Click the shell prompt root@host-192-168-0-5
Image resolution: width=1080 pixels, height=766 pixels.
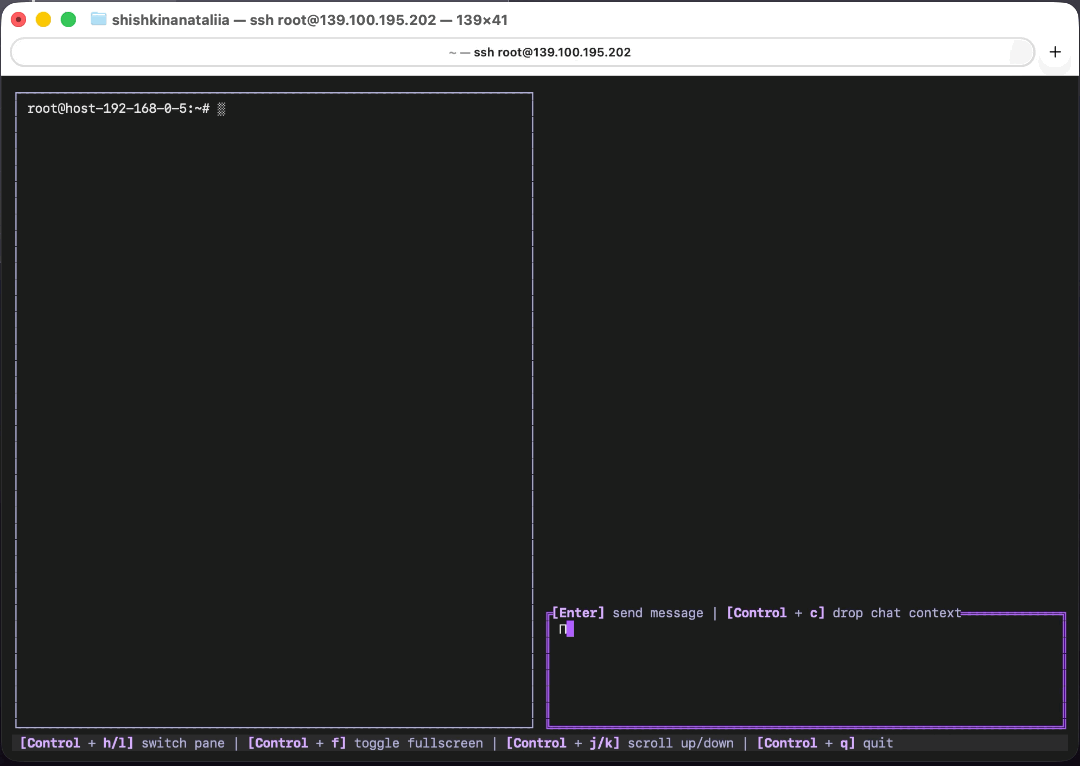[x=118, y=109]
